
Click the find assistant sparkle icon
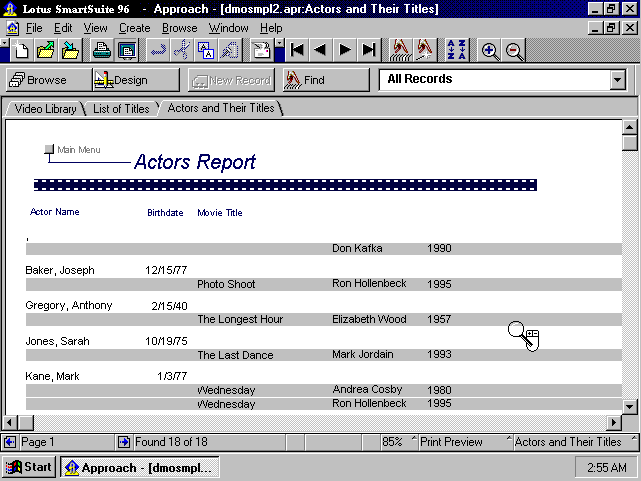(x=425, y=50)
